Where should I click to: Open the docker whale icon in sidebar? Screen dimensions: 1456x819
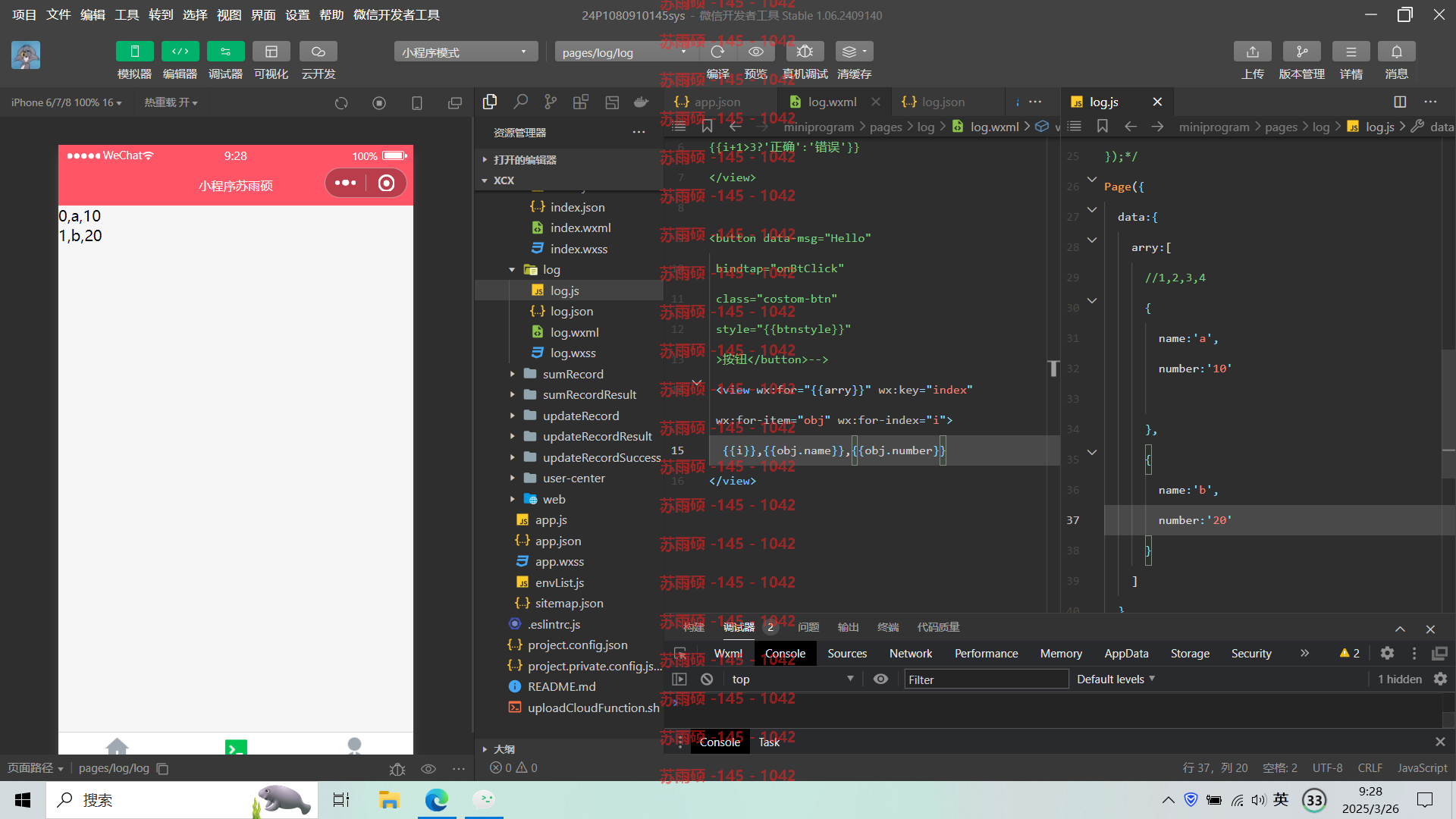pyautogui.click(x=642, y=102)
